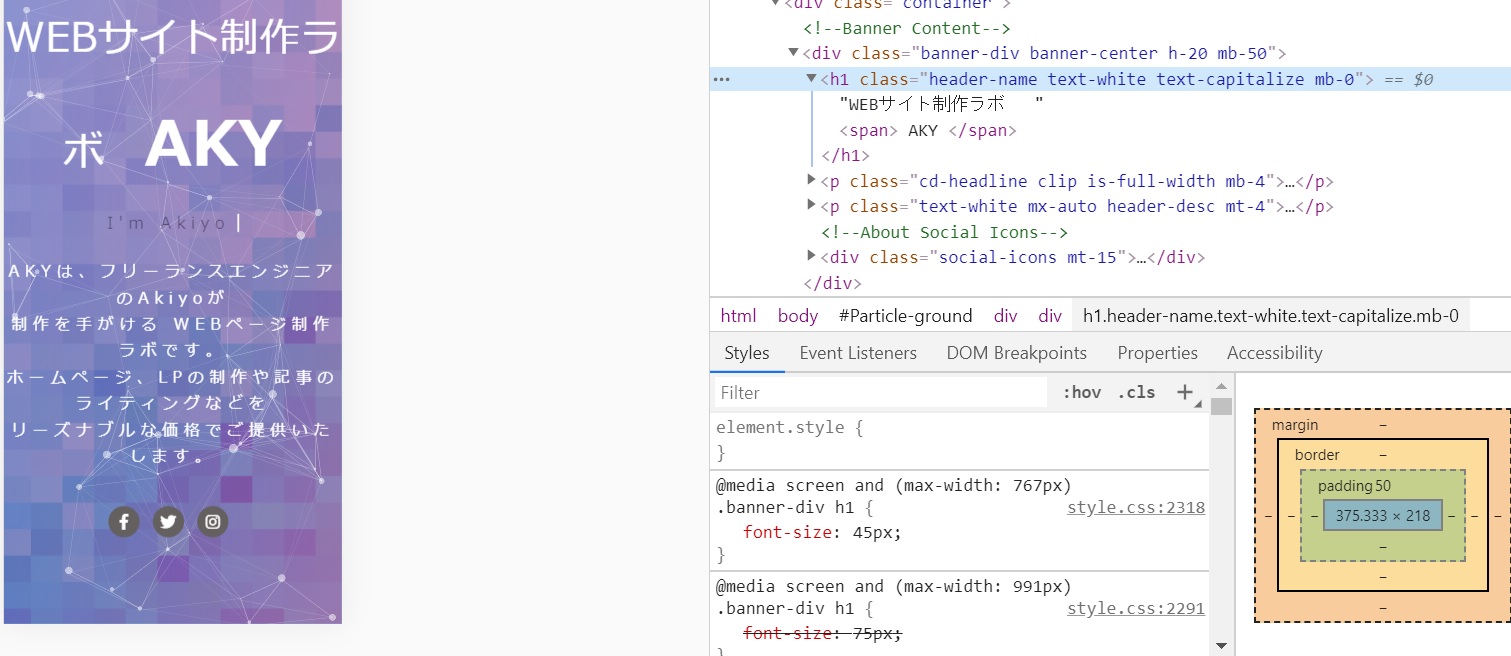Screen dimensions: 1511x656
Task: Open the style.css:2291 source link
Action: pos(1135,609)
